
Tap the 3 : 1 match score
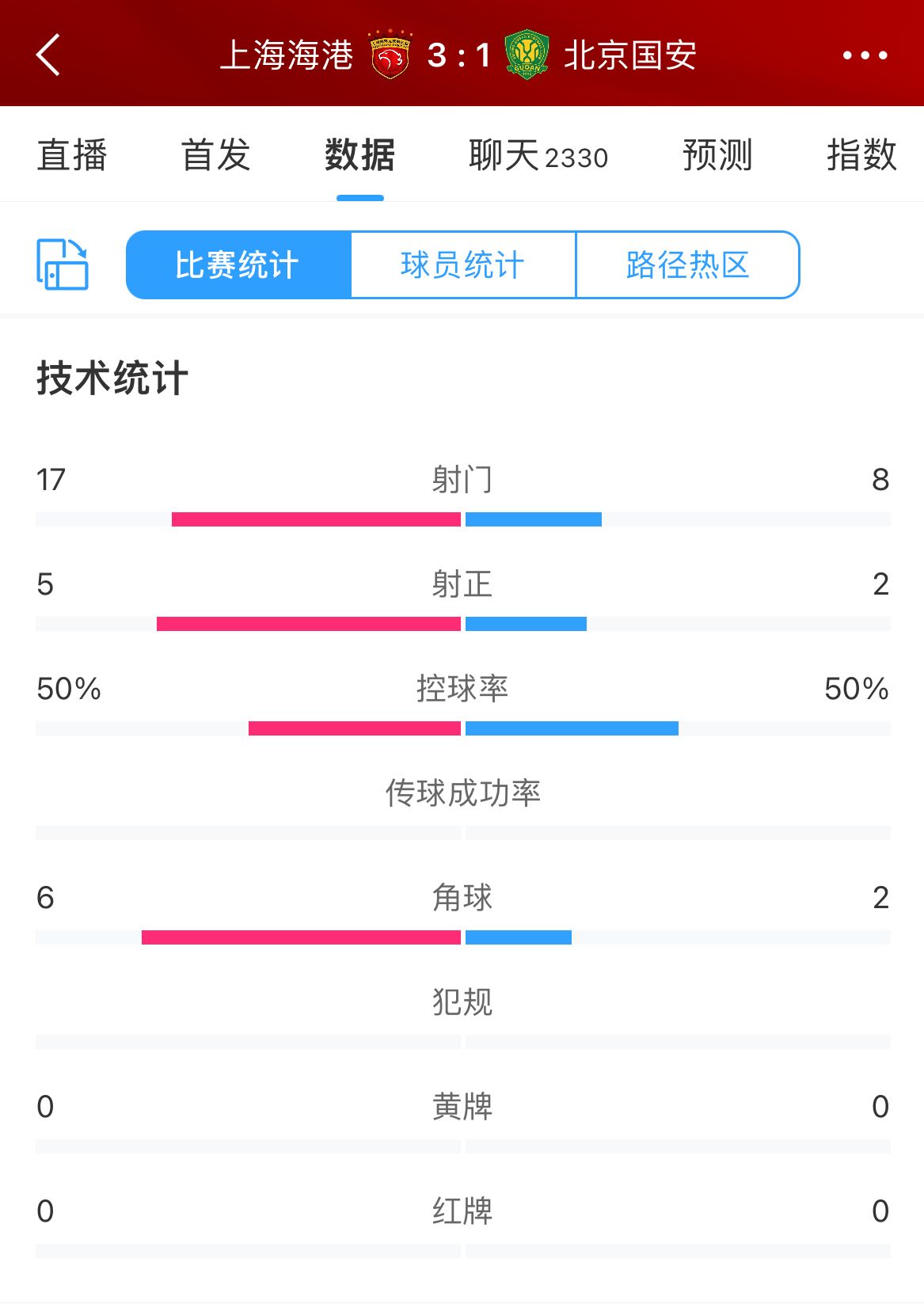(458, 55)
